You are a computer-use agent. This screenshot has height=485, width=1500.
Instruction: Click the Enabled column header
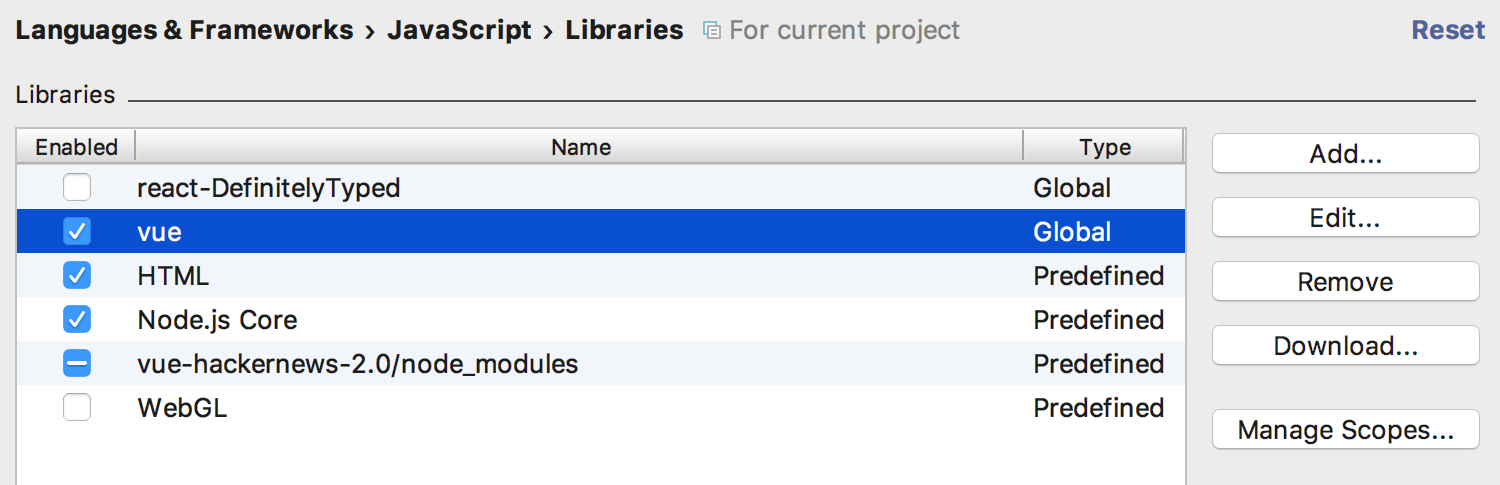pos(76,147)
